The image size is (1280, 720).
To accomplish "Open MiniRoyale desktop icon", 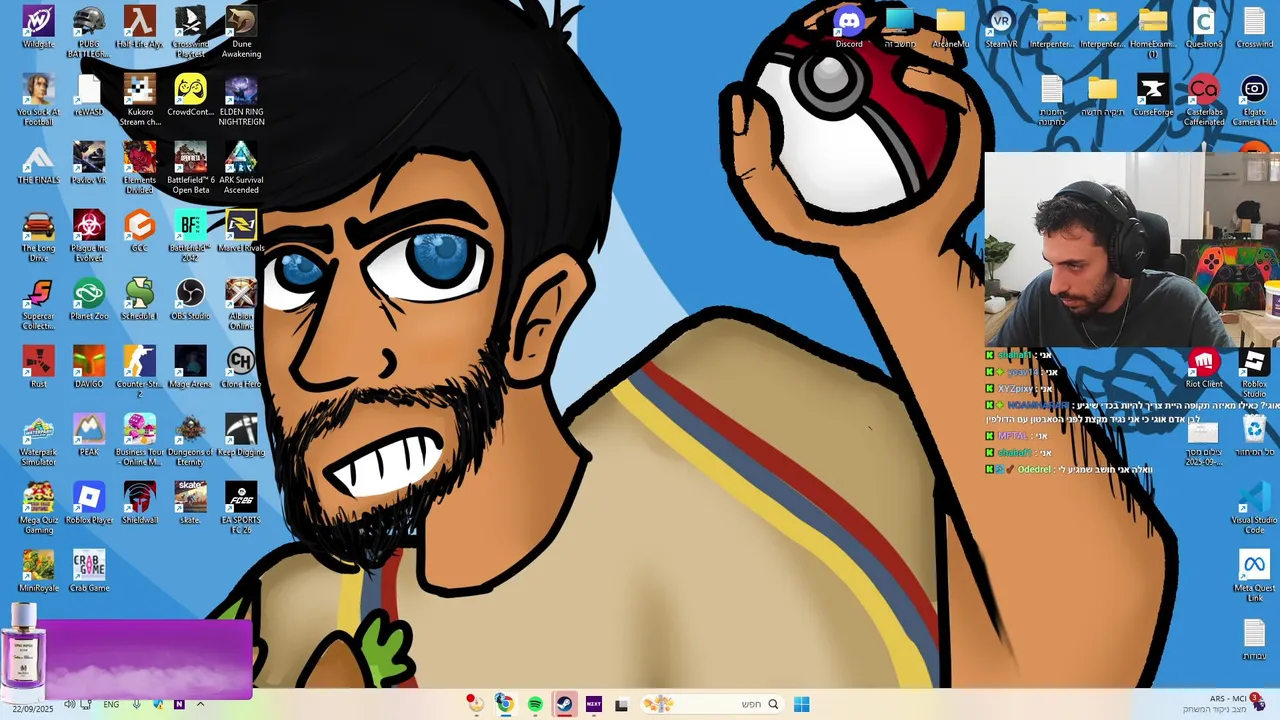I will 38,571.
